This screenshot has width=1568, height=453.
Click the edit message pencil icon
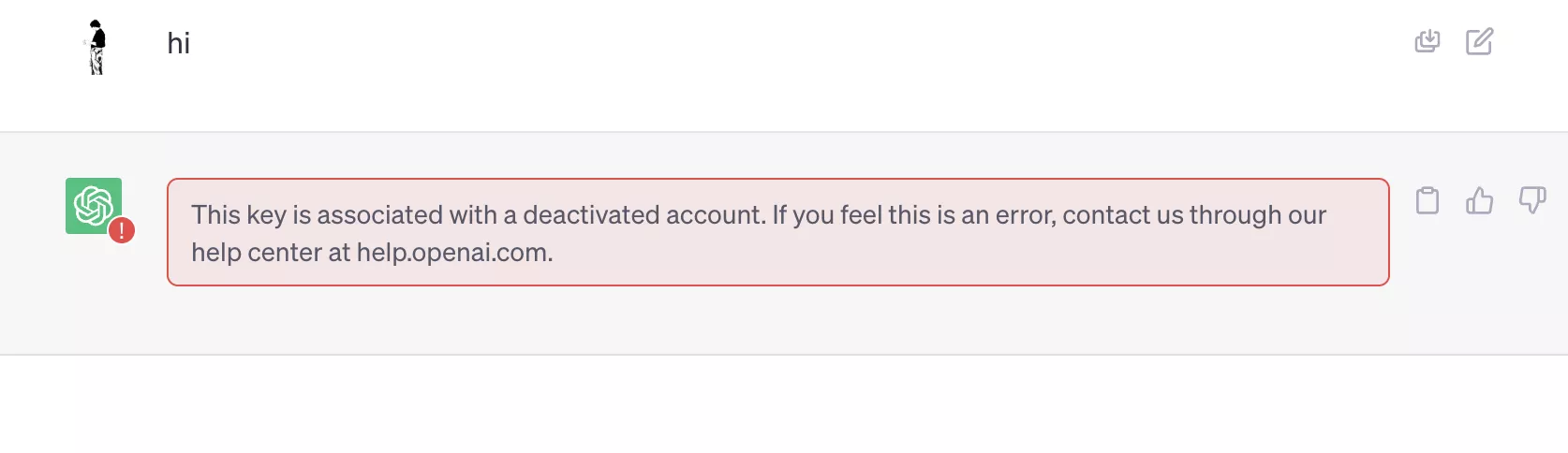pyautogui.click(x=1479, y=42)
